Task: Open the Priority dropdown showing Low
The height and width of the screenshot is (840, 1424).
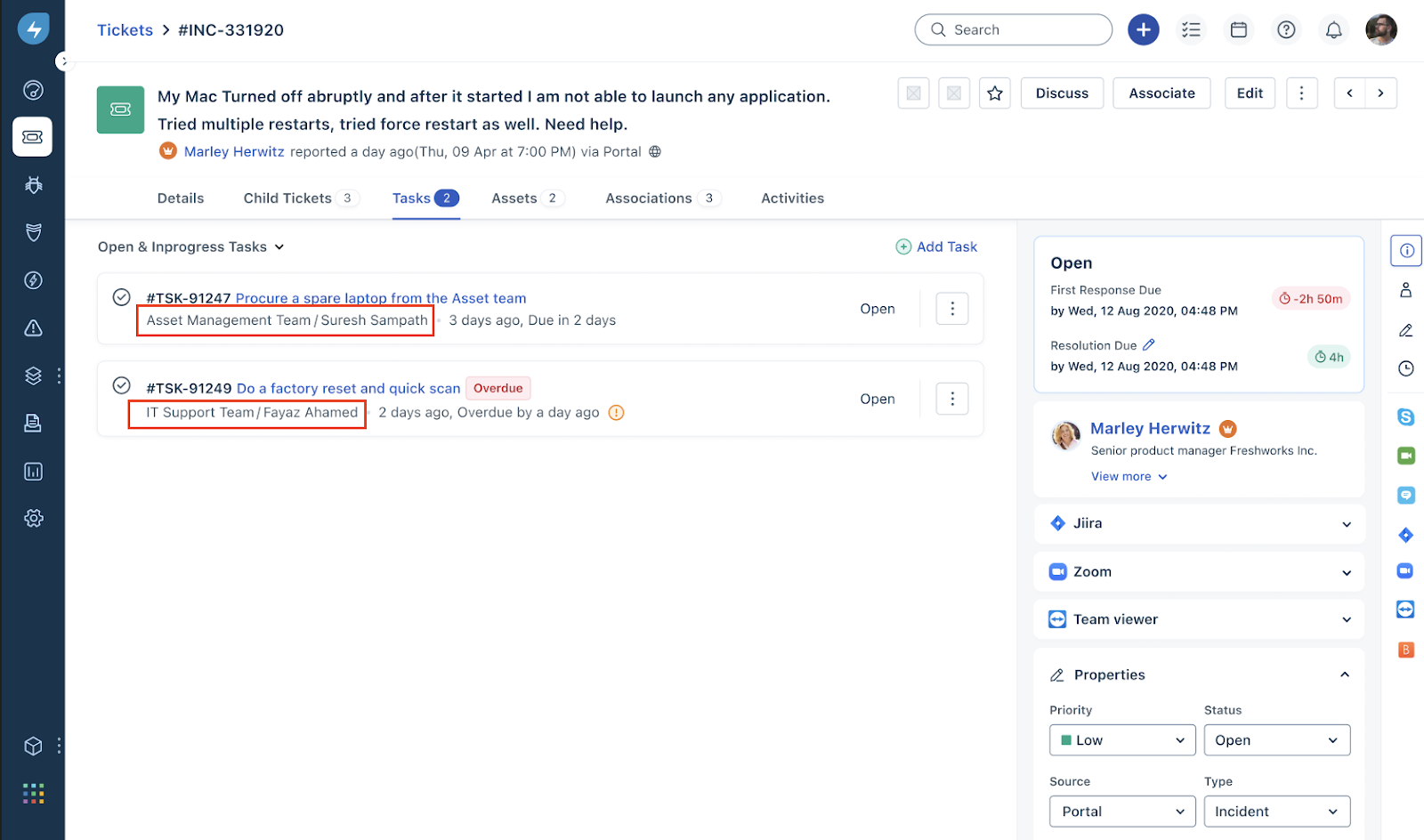Action: point(1123,739)
